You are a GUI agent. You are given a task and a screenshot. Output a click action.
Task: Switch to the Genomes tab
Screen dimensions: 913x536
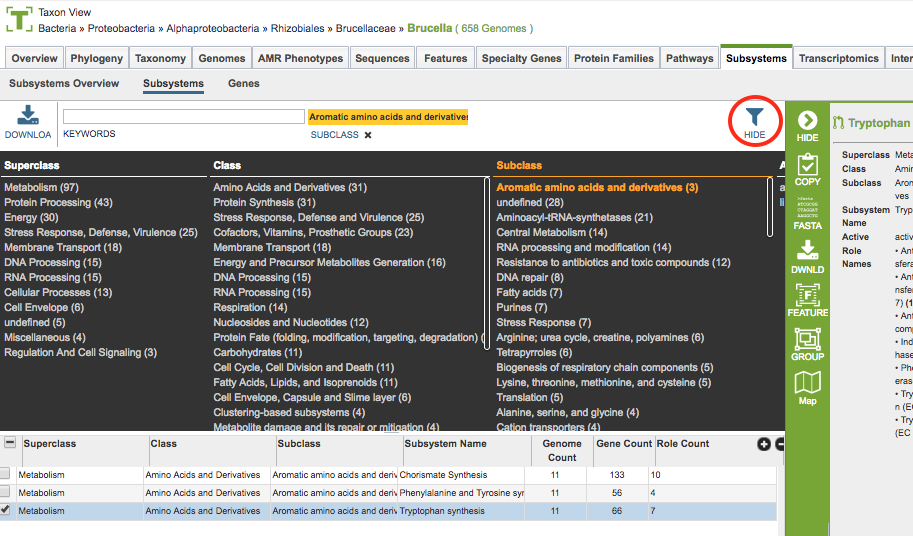coord(222,58)
